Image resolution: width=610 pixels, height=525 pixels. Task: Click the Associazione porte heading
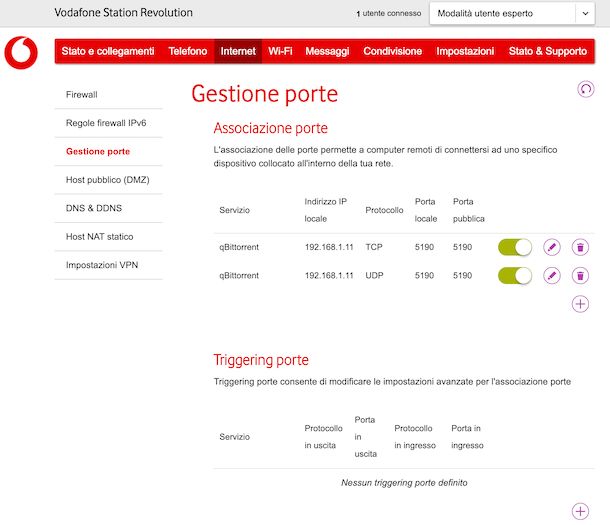[x=271, y=128]
